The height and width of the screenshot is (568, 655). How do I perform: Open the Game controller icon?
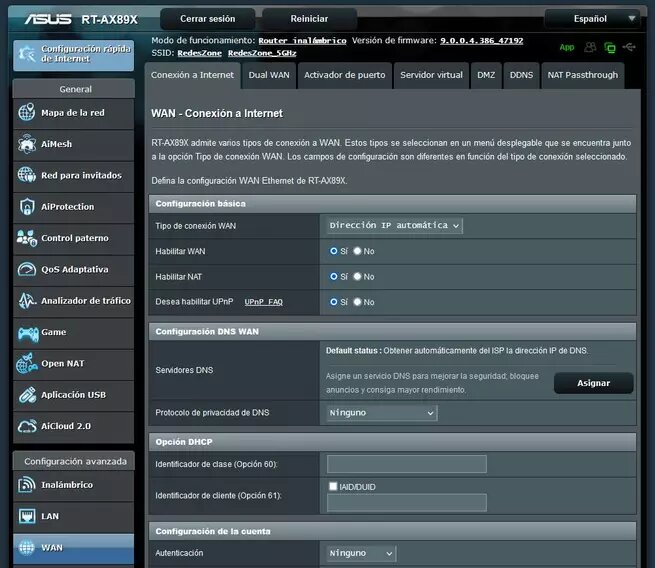[26, 332]
